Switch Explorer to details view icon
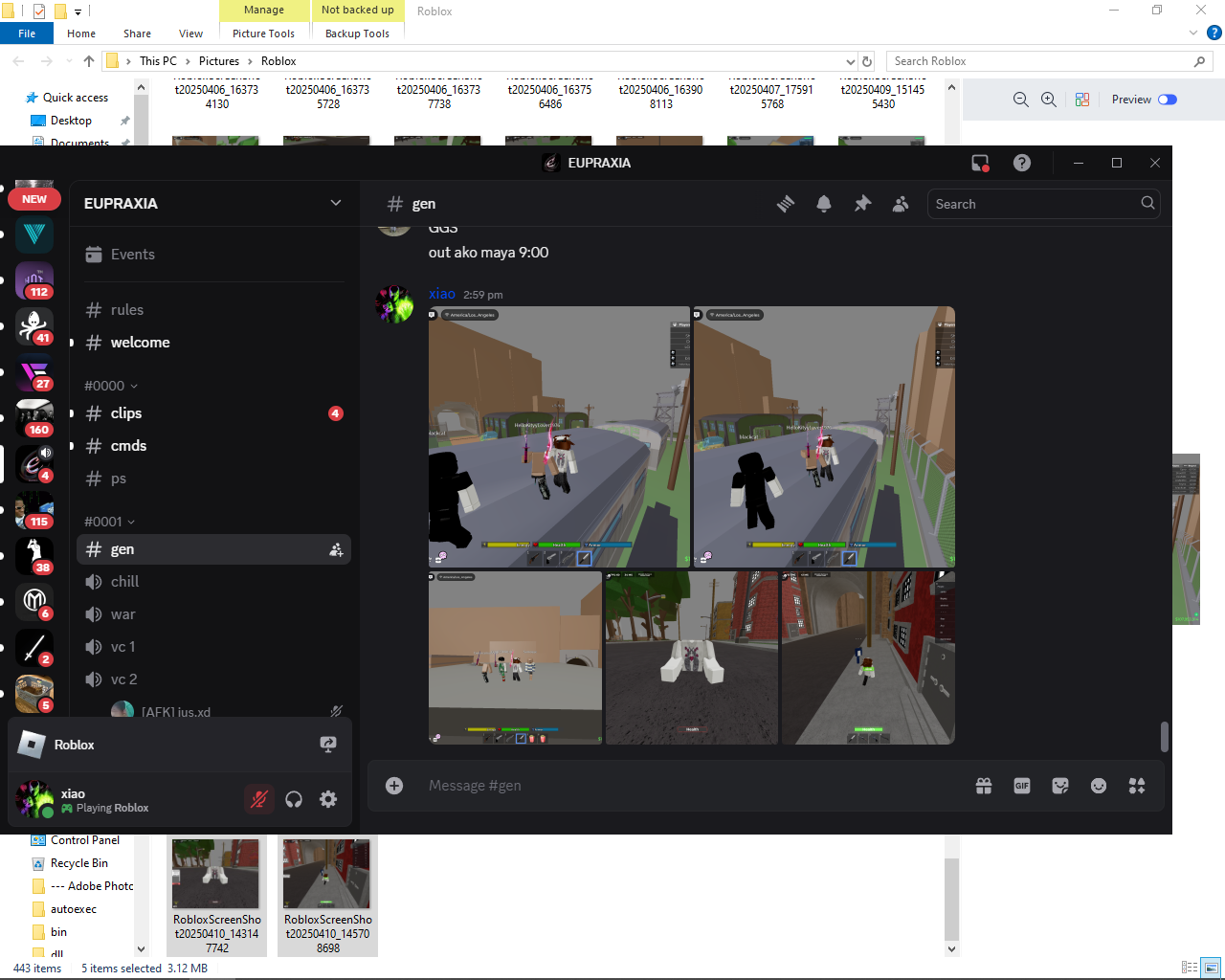 tap(1190, 968)
